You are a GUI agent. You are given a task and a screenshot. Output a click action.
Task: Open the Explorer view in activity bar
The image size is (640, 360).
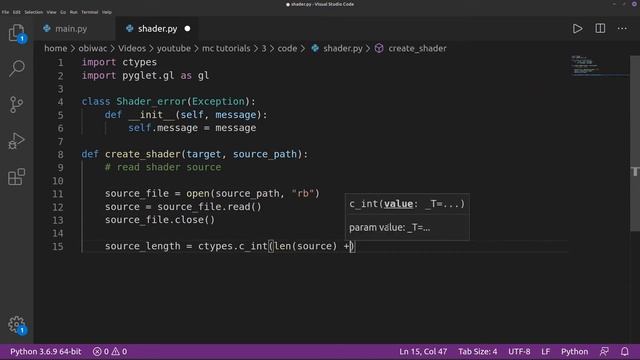click(16, 33)
